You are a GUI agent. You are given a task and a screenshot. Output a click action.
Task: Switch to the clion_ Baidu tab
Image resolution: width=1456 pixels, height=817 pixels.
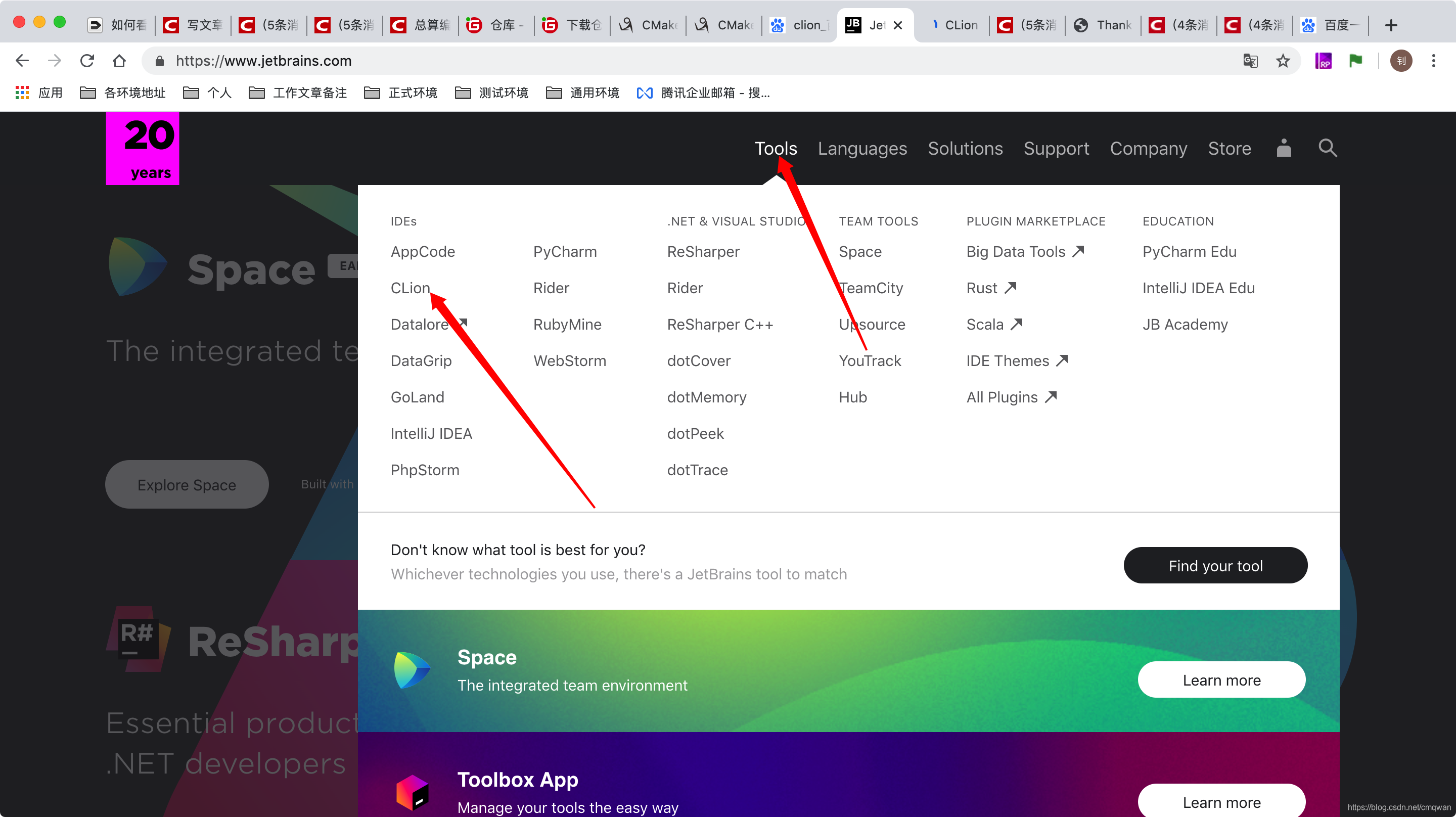pyautogui.click(x=800, y=25)
